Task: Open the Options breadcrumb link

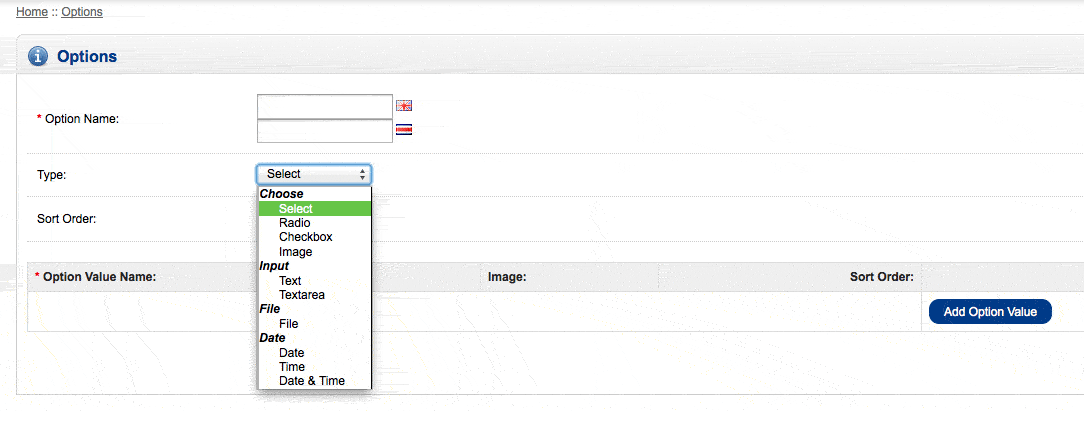Action: 83,12
